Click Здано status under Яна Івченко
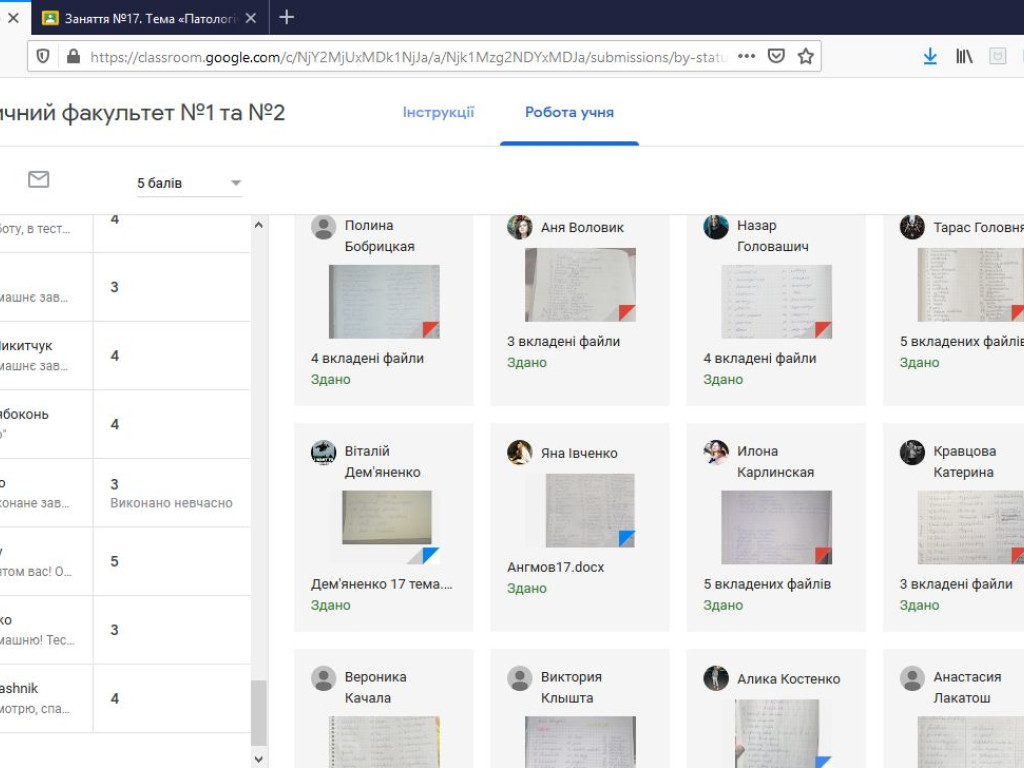This screenshot has width=1024, height=768. point(527,588)
